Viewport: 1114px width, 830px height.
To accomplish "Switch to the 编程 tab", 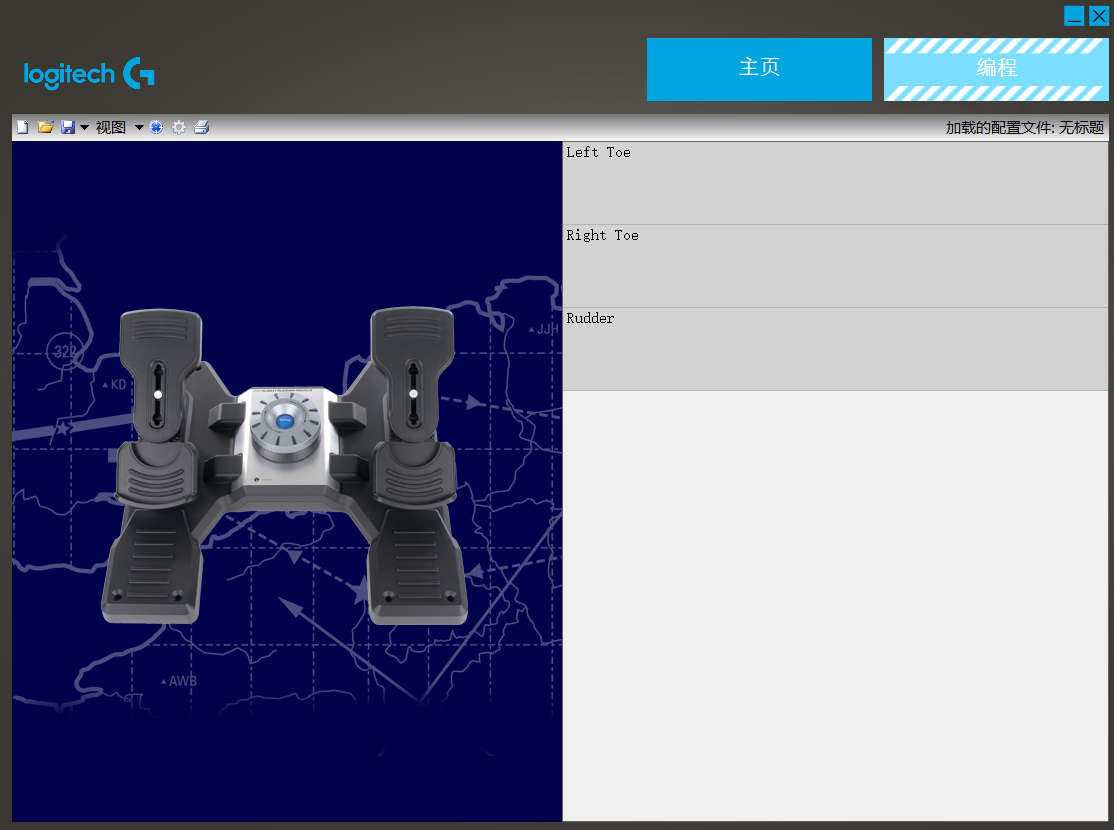I will coord(995,69).
